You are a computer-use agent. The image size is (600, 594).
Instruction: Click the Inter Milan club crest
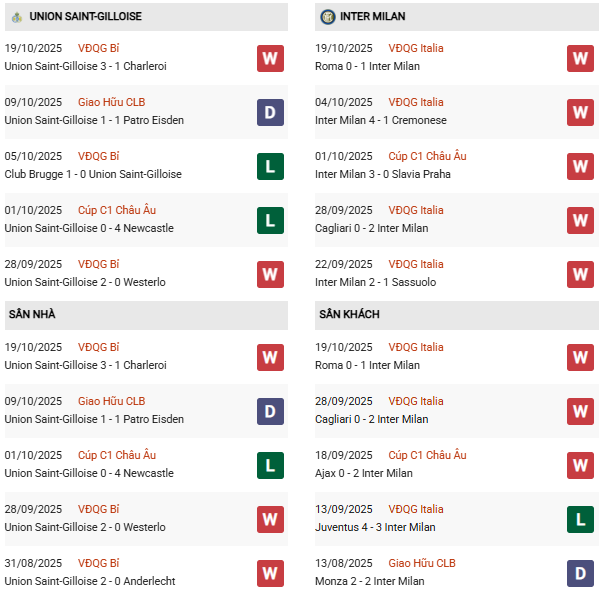(x=327, y=17)
